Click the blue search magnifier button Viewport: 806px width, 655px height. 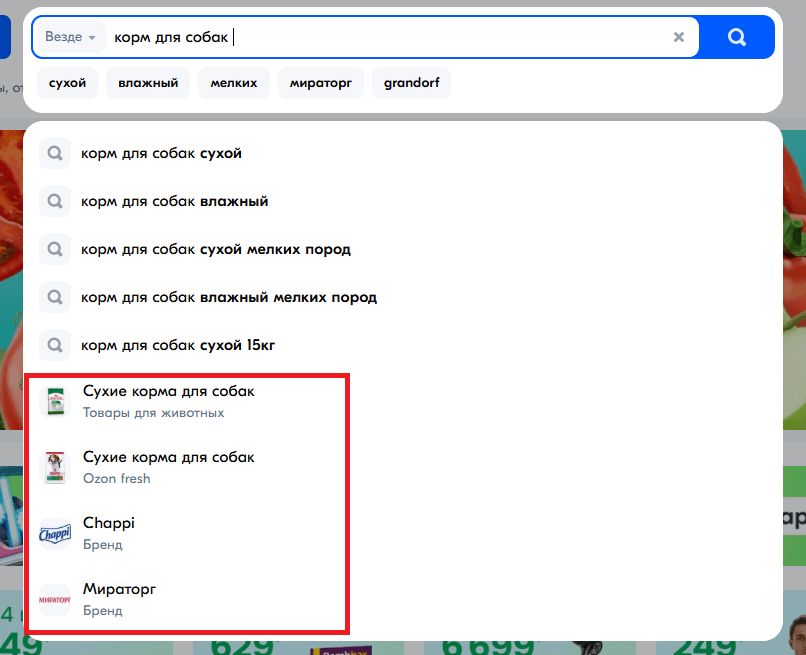click(737, 37)
